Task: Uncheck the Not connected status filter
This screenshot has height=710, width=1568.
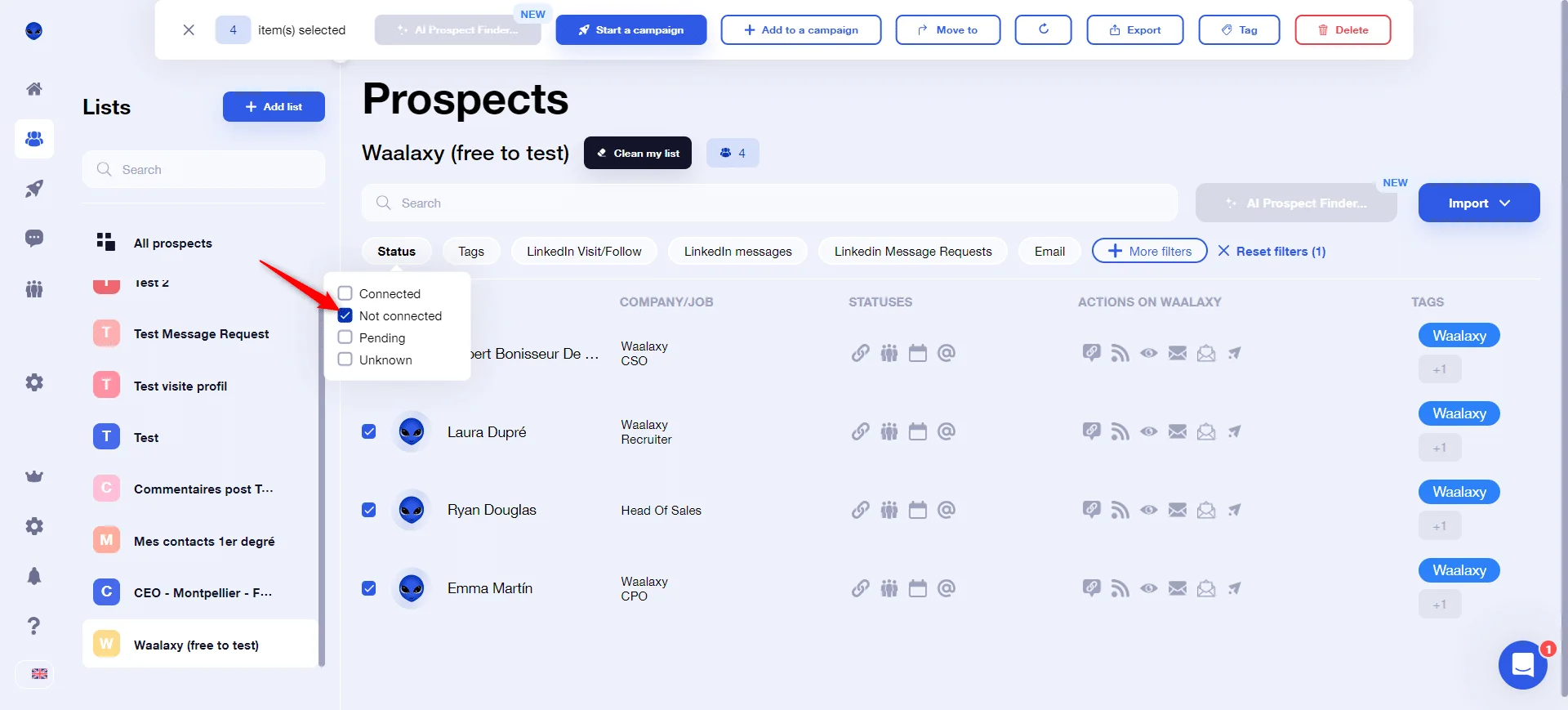Action: tap(345, 315)
